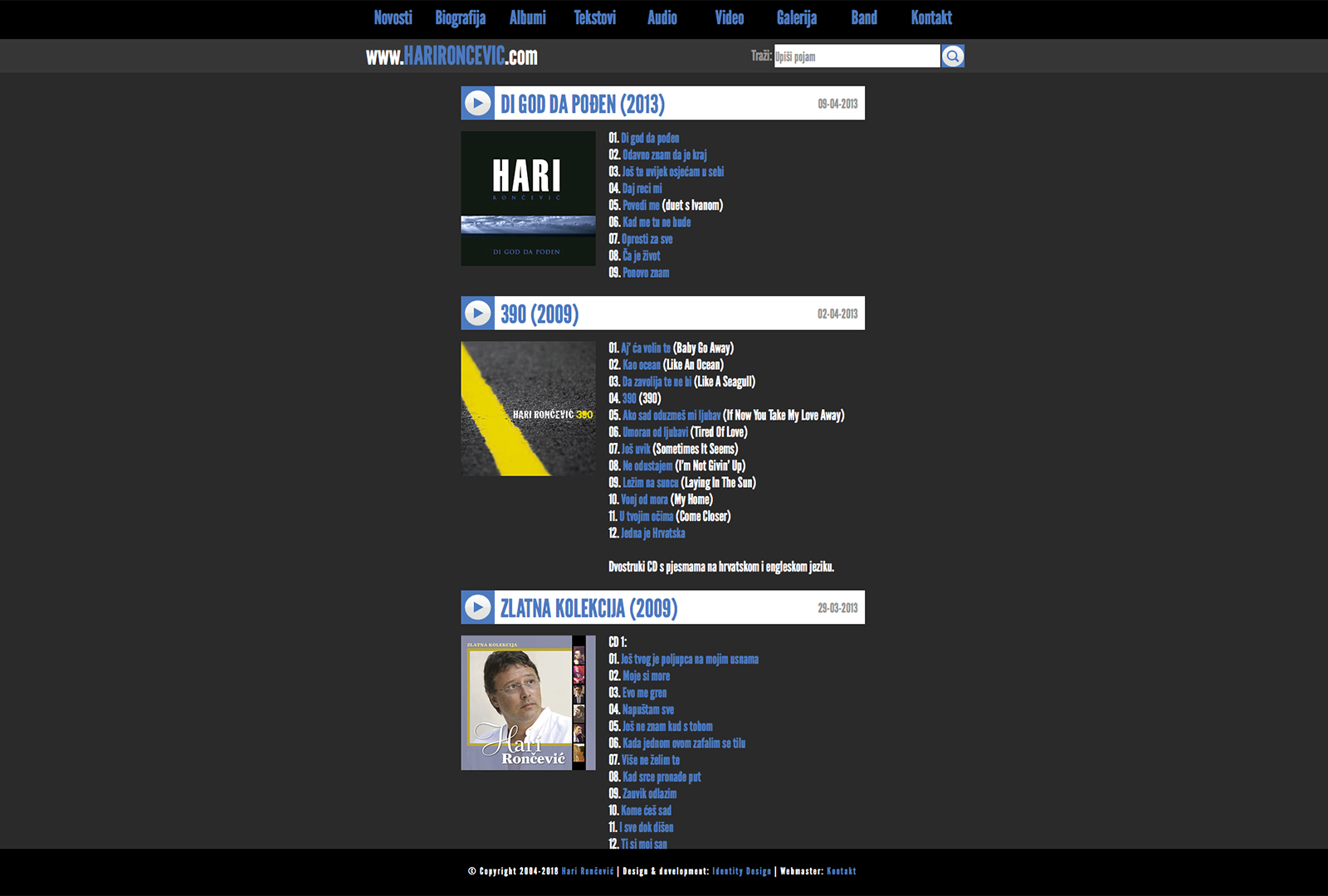Follow the Identity Design footer link
This screenshot has width=1328, height=896.
pos(741,871)
